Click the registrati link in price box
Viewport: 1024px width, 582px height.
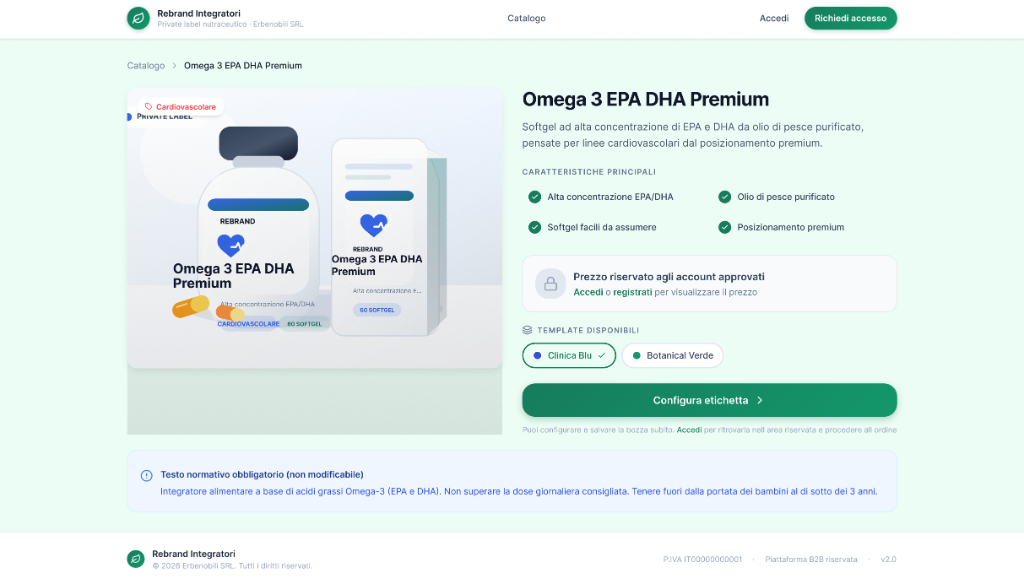tap(632, 292)
